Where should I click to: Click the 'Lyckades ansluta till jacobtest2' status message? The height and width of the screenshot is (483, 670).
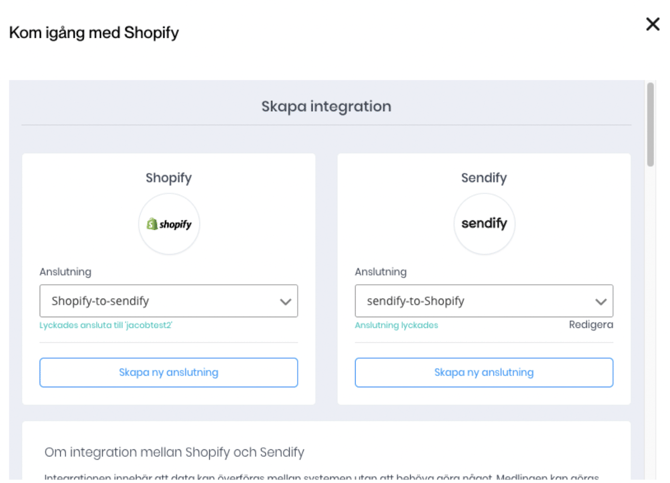coord(106,325)
